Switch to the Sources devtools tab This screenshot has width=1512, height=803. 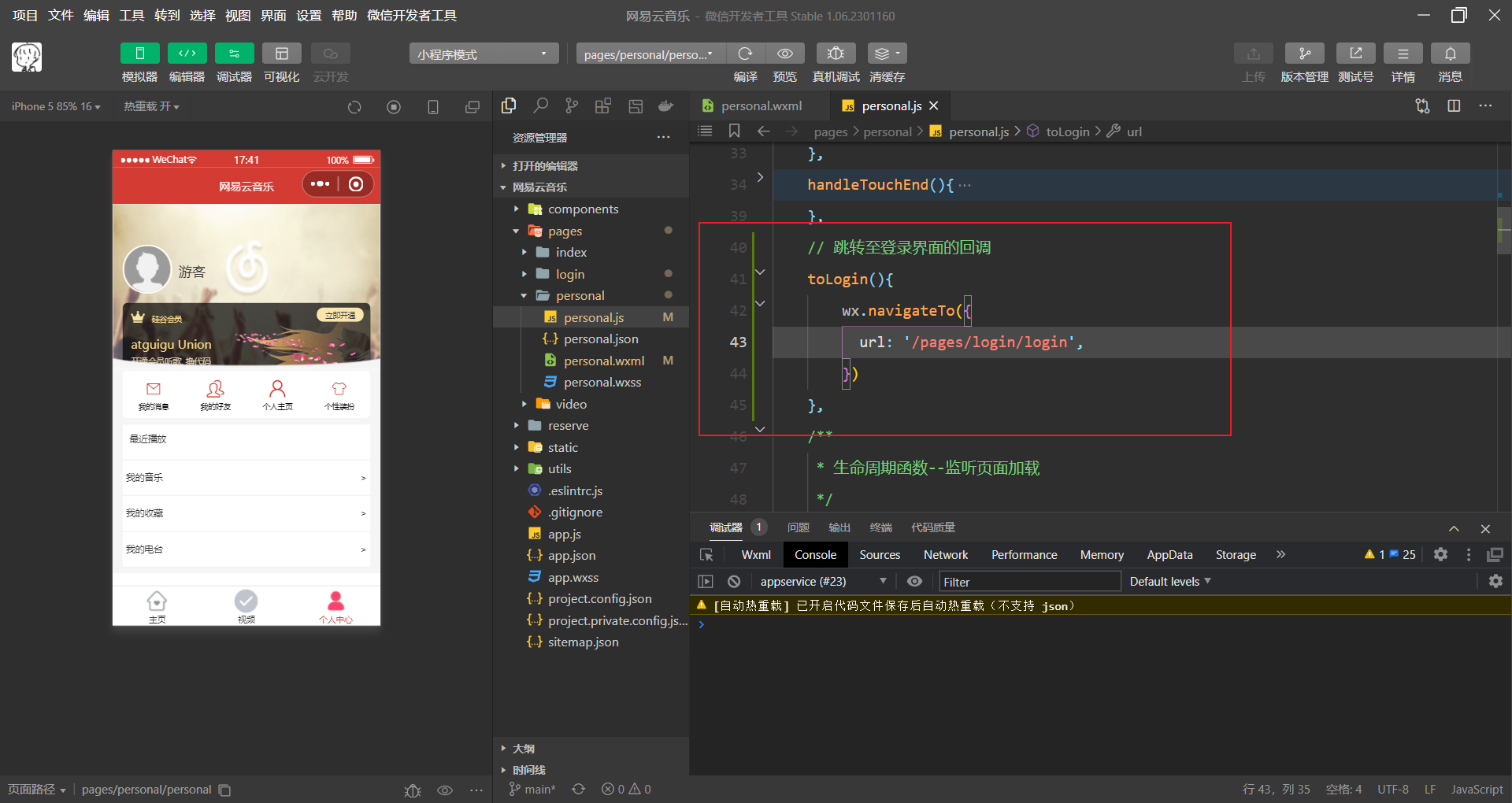[880, 555]
